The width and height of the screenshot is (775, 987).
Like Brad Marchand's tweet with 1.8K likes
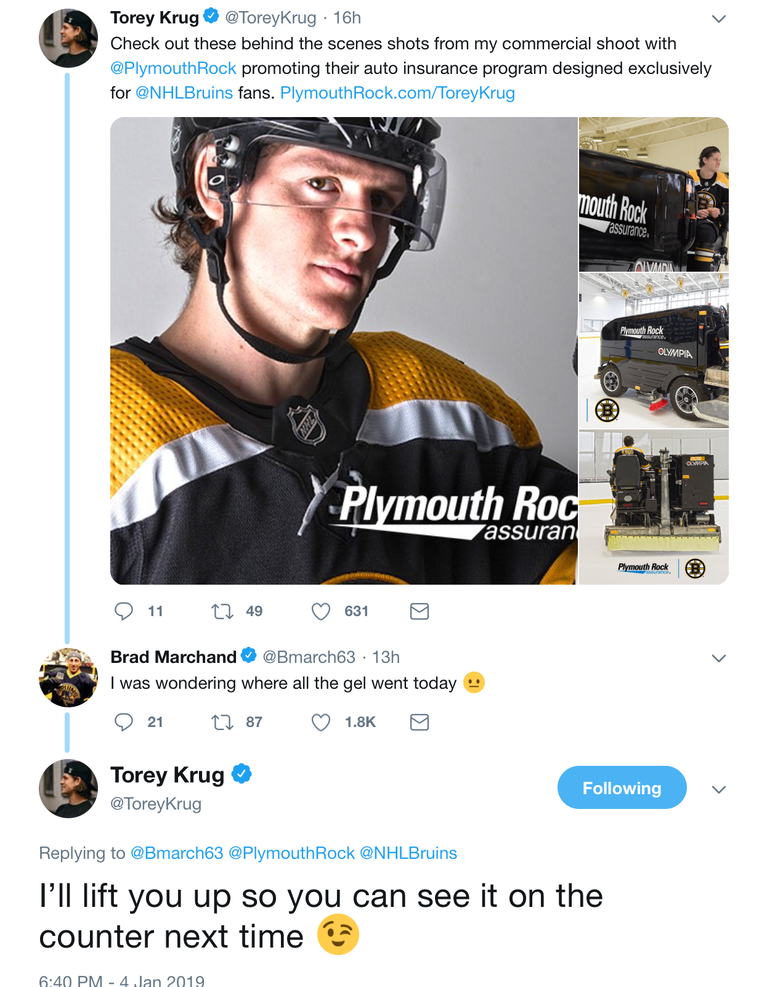coord(321,722)
